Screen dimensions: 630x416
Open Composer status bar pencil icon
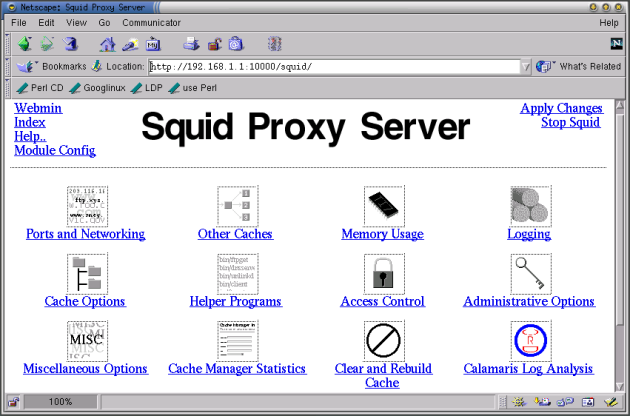(611, 402)
